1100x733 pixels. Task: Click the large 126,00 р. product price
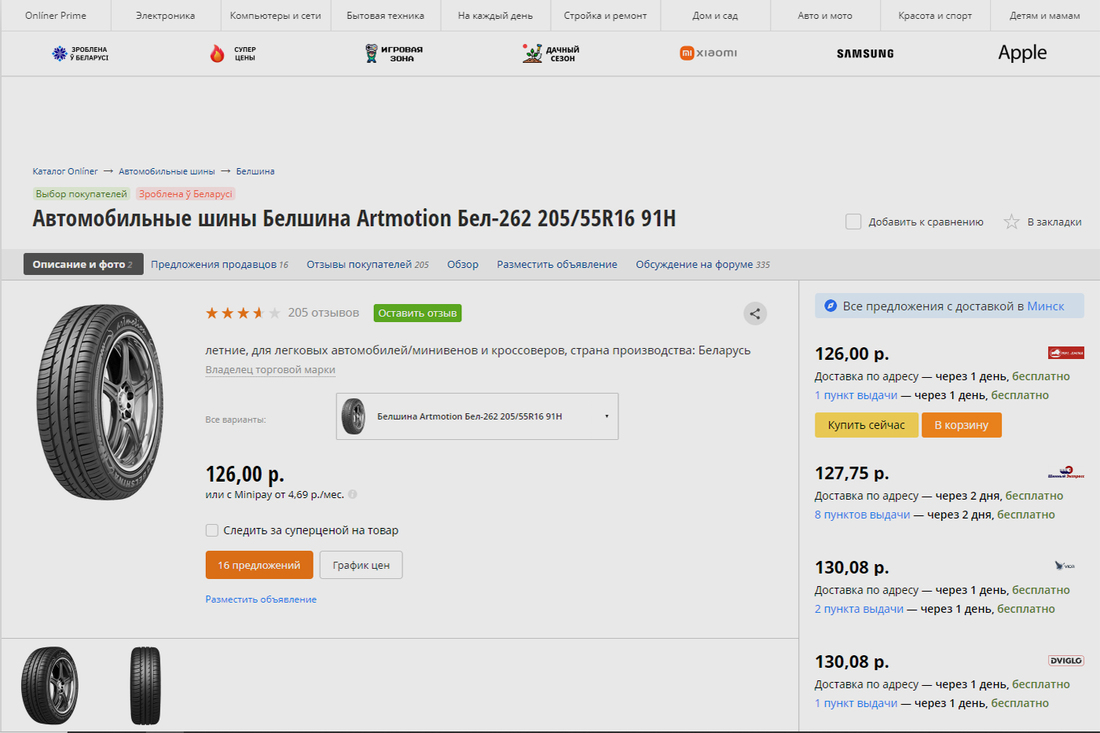pos(245,474)
